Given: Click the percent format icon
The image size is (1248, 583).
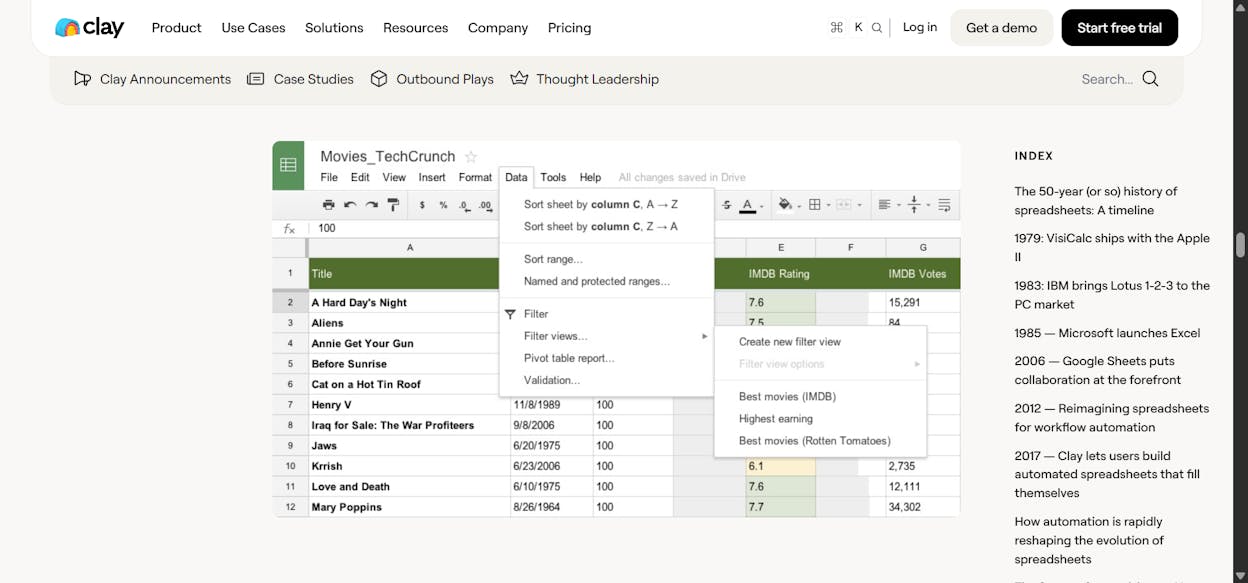Looking at the screenshot, I should pos(443,205).
